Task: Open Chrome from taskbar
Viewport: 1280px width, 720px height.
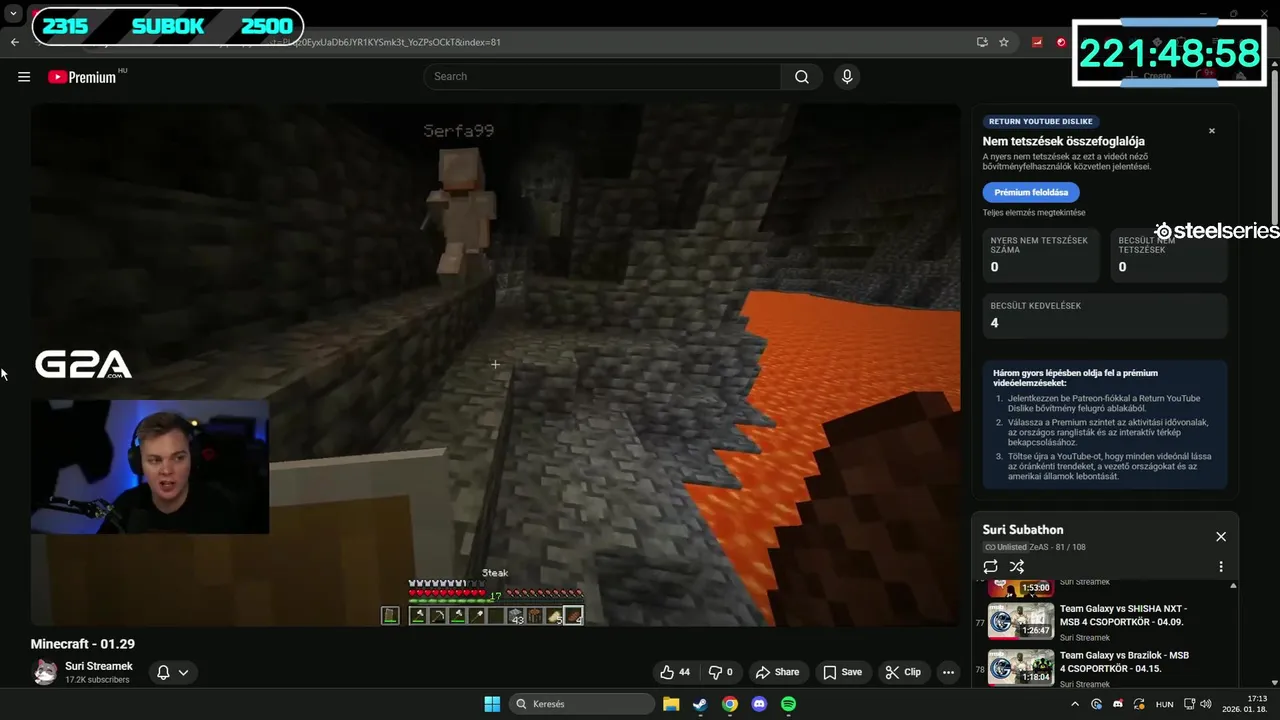Action: click(x=730, y=704)
